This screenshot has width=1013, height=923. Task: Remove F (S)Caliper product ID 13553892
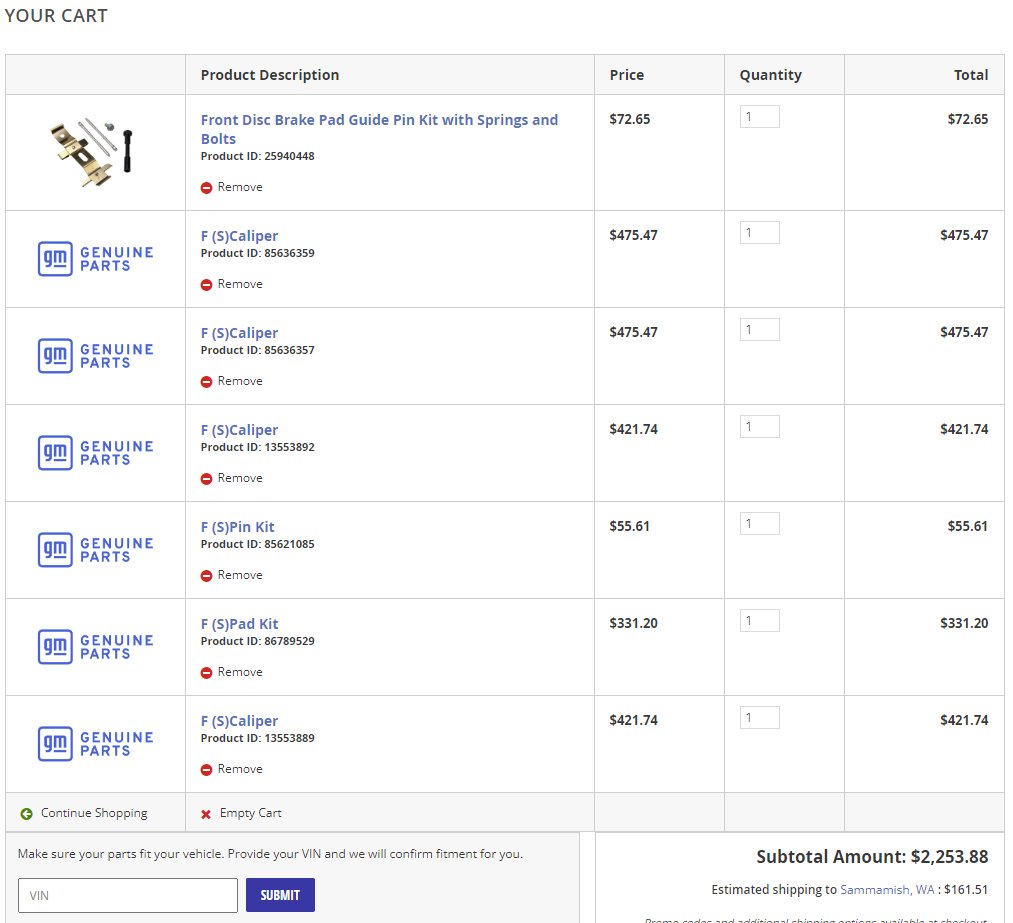pos(231,478)
